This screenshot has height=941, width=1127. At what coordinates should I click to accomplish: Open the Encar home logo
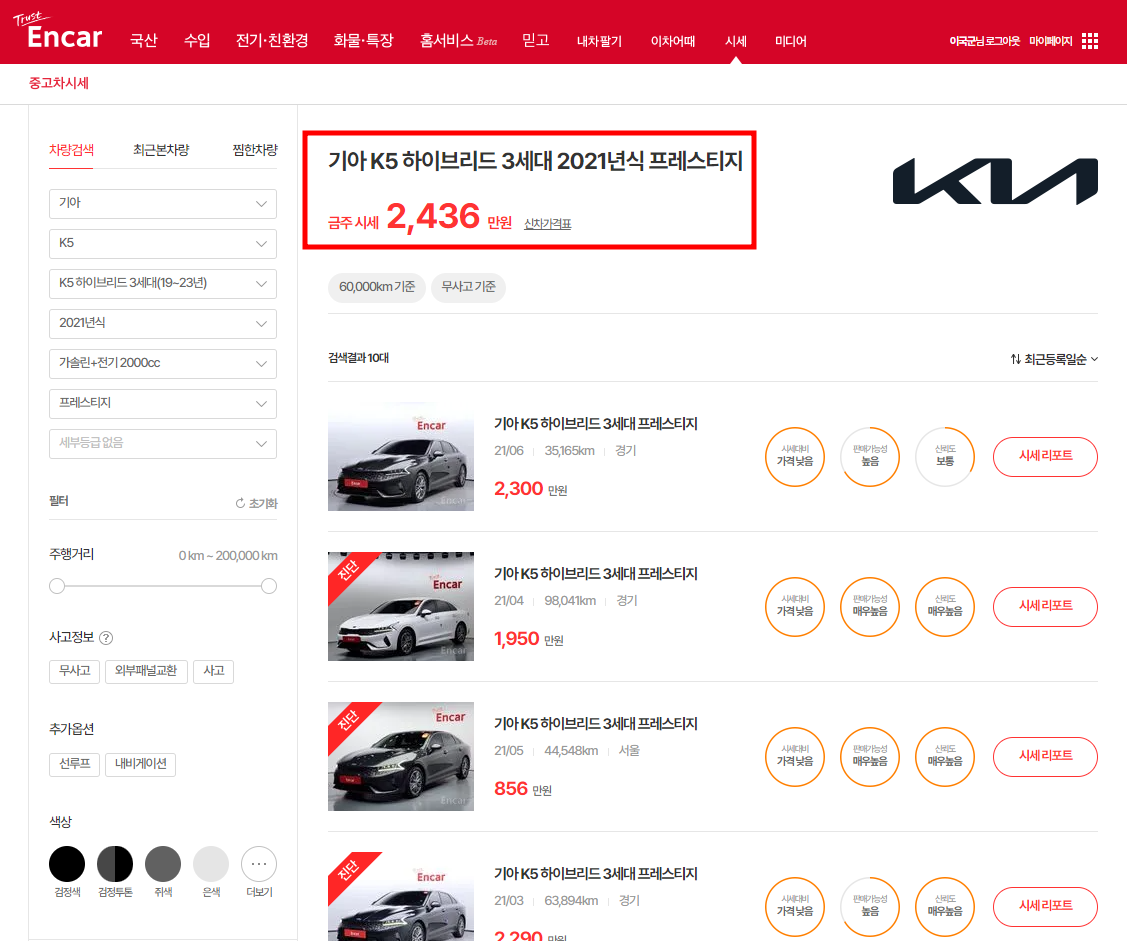click(58, 31)
